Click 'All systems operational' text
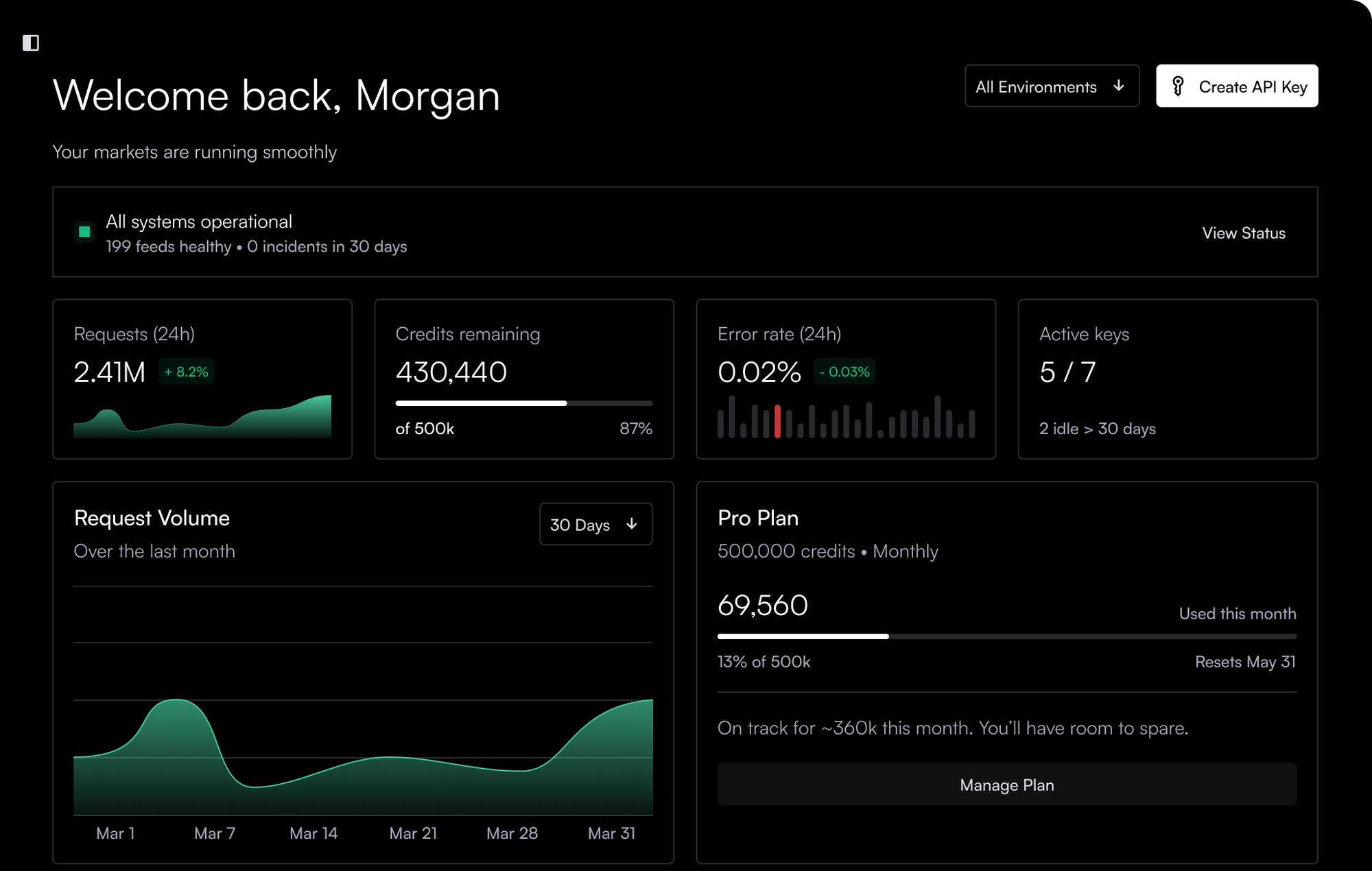 coord(199,222)
